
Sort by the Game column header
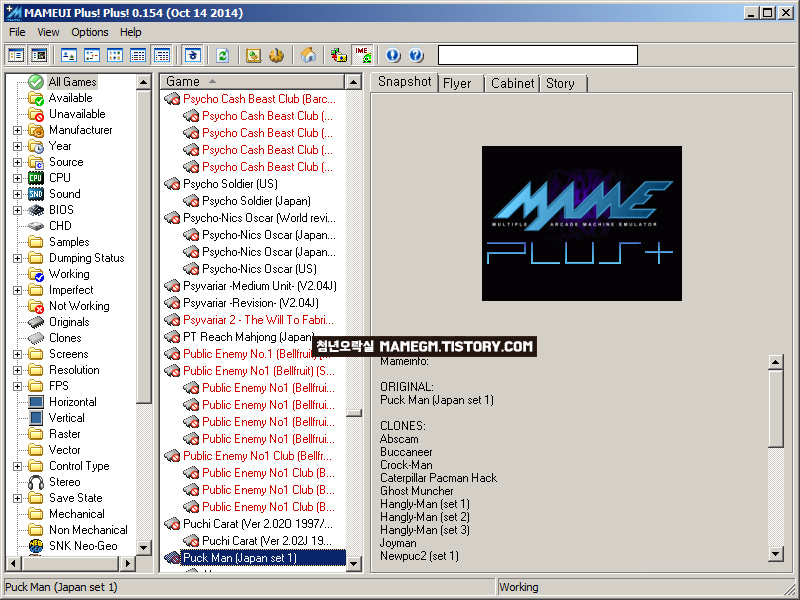point(253,82)
